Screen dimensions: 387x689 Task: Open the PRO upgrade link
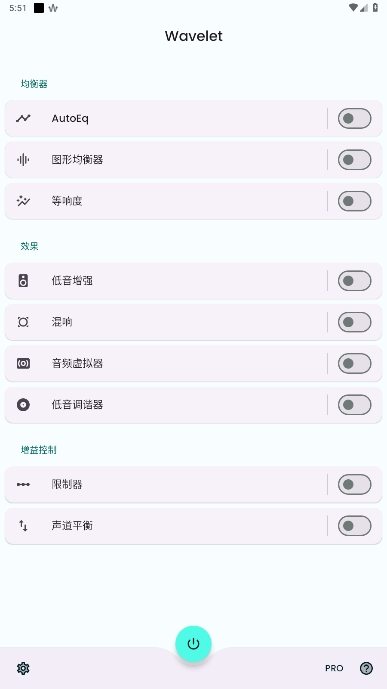tap(334, 668)
